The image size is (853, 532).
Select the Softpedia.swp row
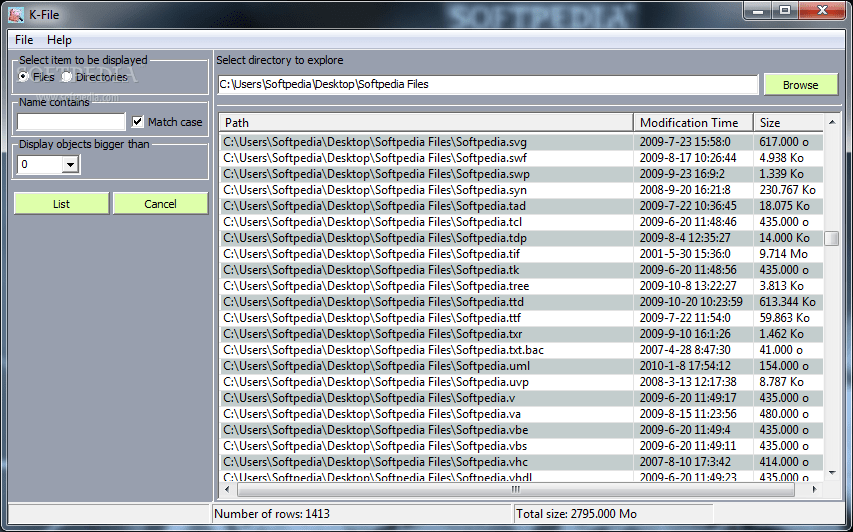point(521,174)
